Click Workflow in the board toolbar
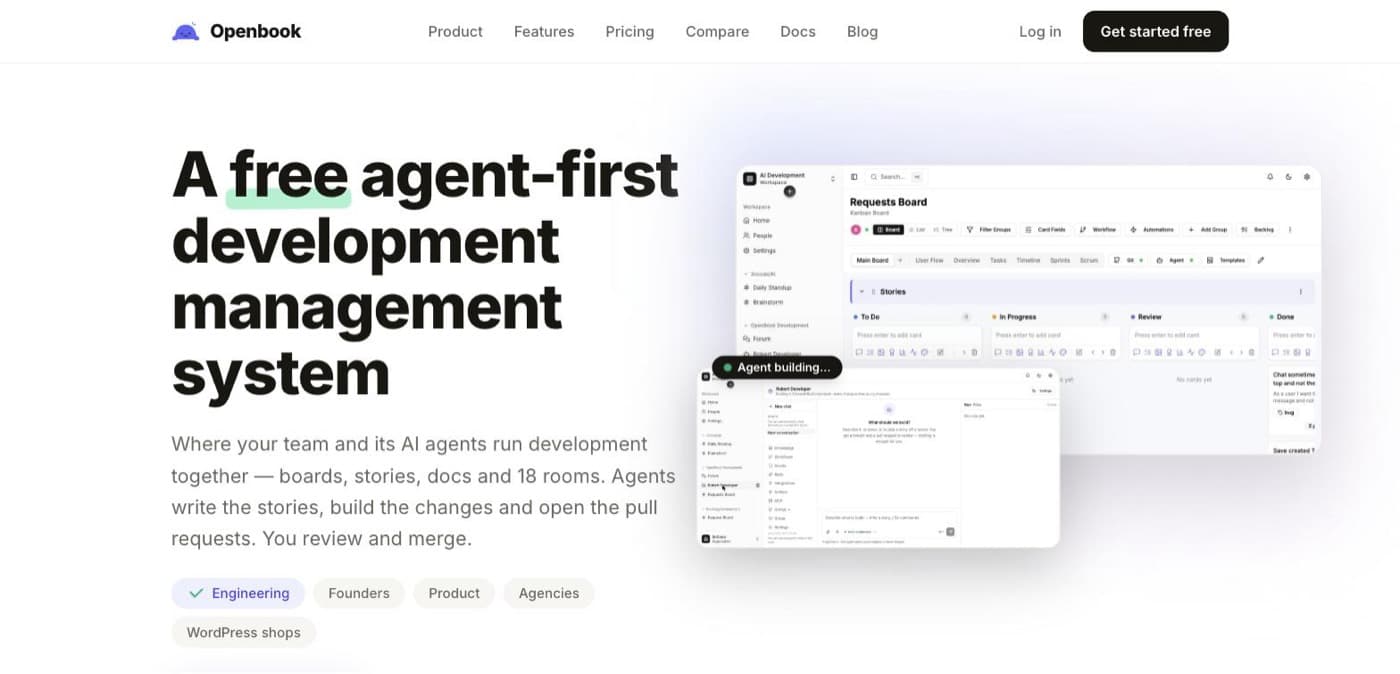1400x674 pixels. (1097, 230)
